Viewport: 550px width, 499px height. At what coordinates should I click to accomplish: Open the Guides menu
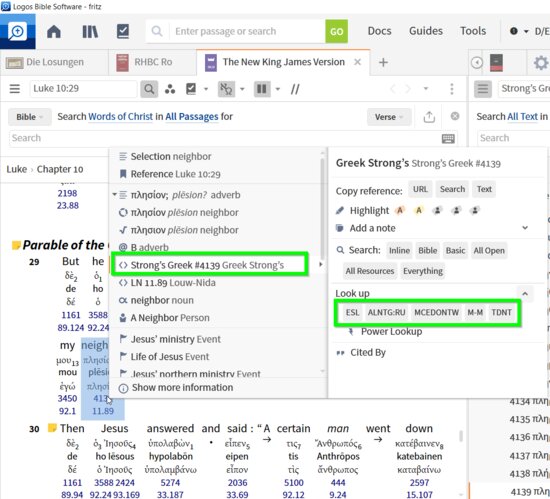426,31
